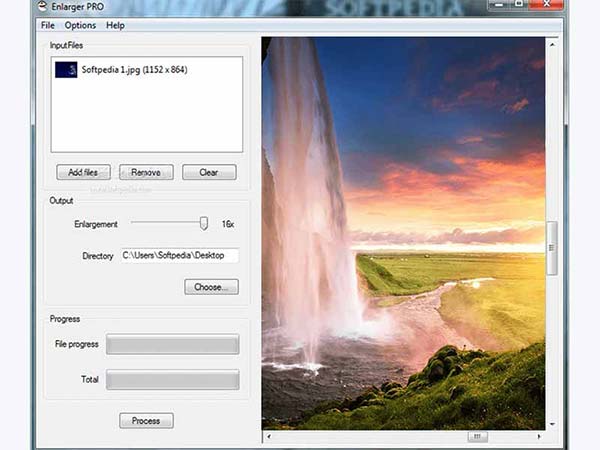Click the Softpedia 1.jpg thumbnail icon
600x450 pixels.
66,70
